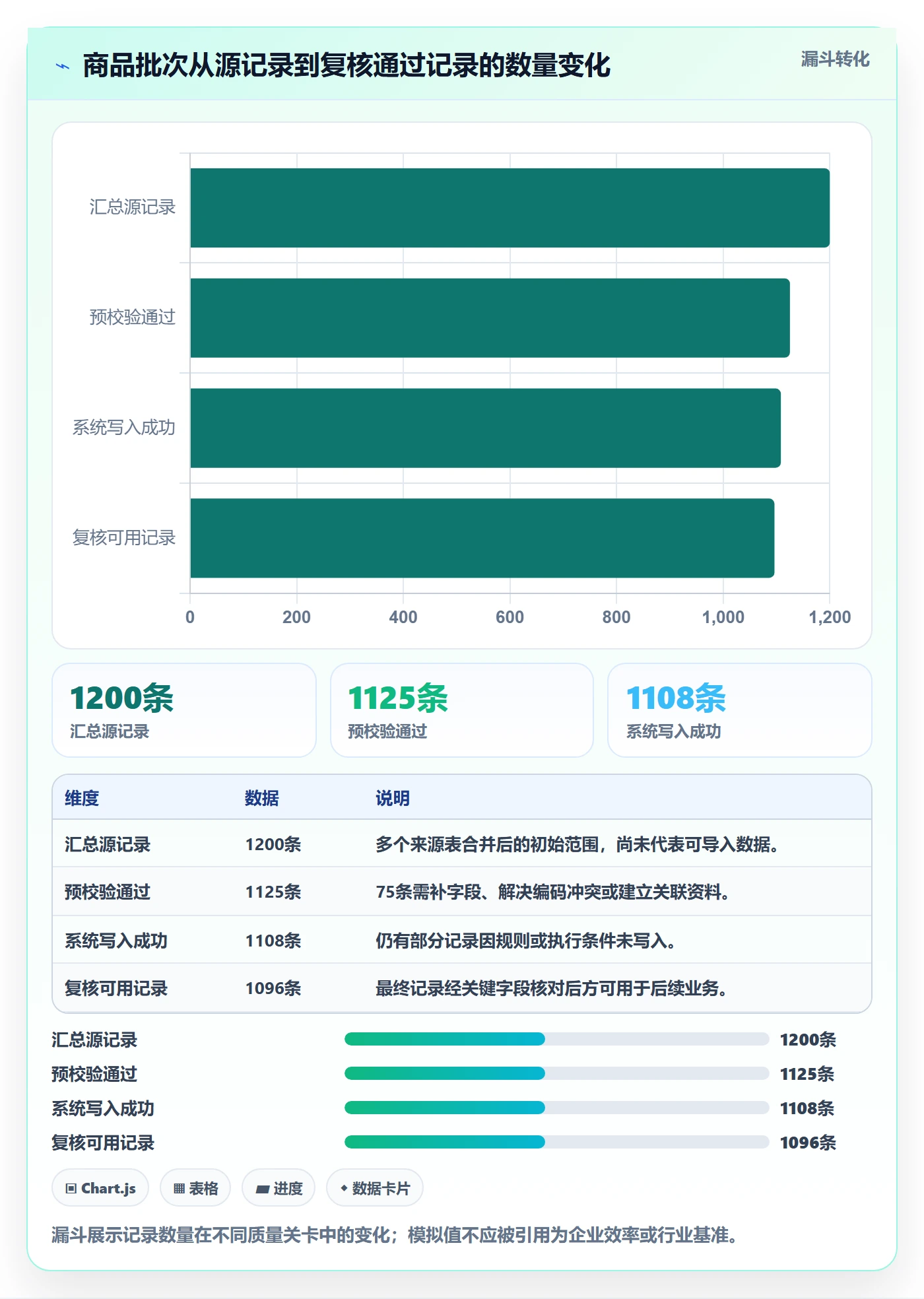Click the 汇总源记录 progress row label
924x1299 pixels.
pos(94,1040)
